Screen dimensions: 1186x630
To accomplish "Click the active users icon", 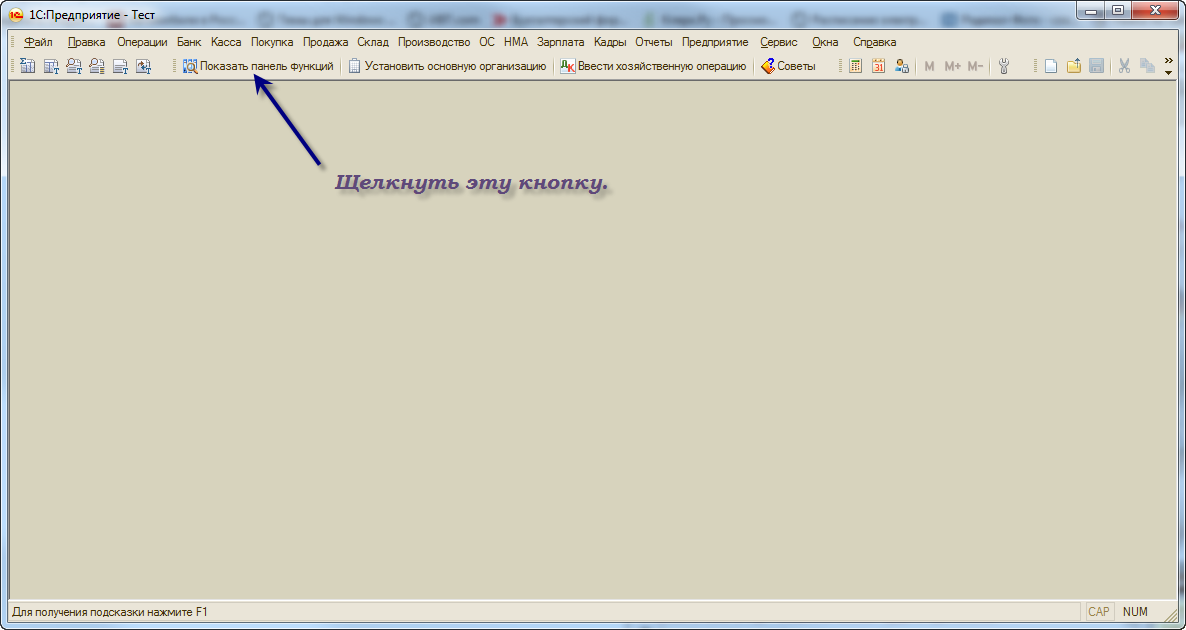I will [902, 66].
